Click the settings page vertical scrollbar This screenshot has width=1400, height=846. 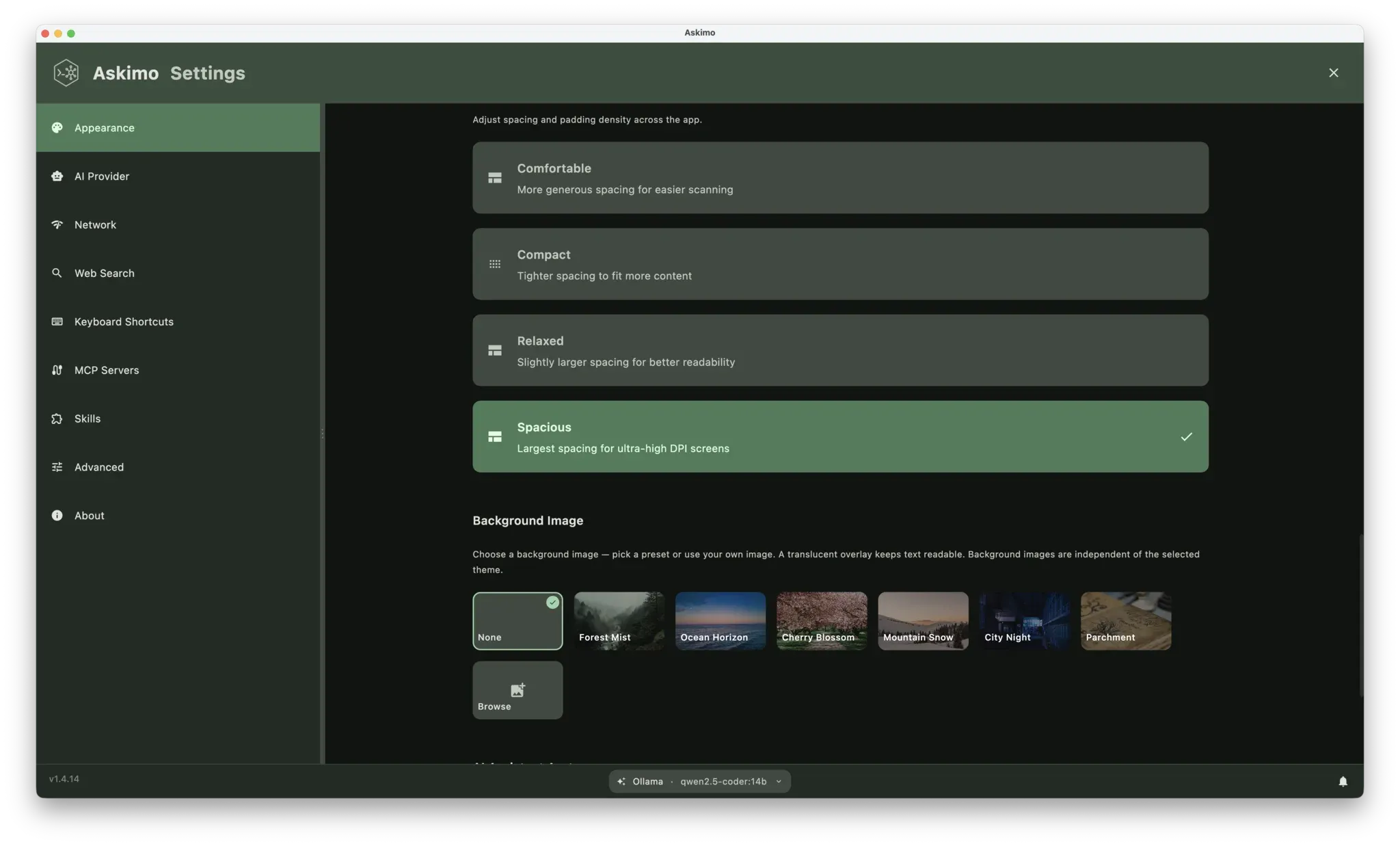point(1360,616)
